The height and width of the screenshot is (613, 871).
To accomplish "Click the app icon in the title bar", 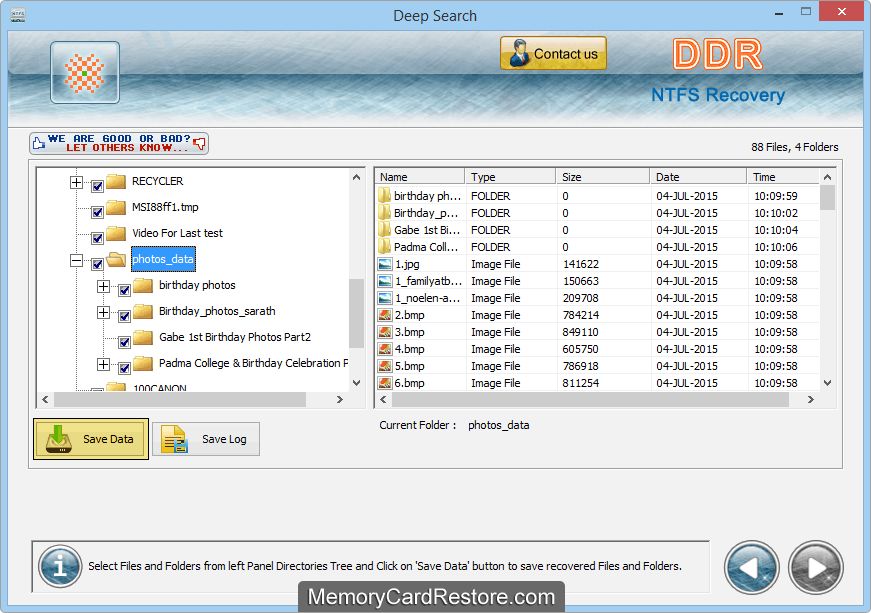I will 18,13.
